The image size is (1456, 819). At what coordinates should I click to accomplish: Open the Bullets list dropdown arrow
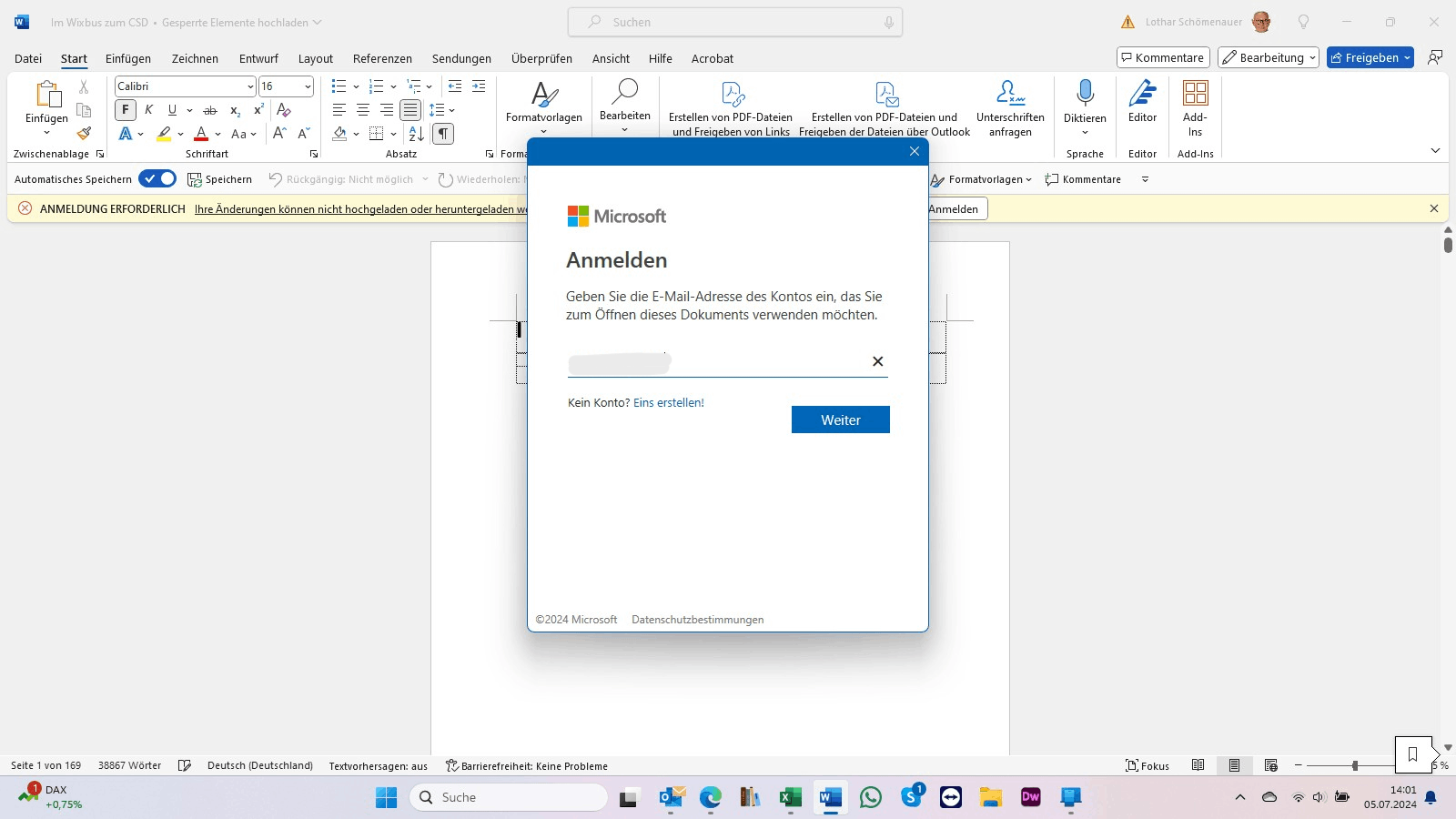356,86
